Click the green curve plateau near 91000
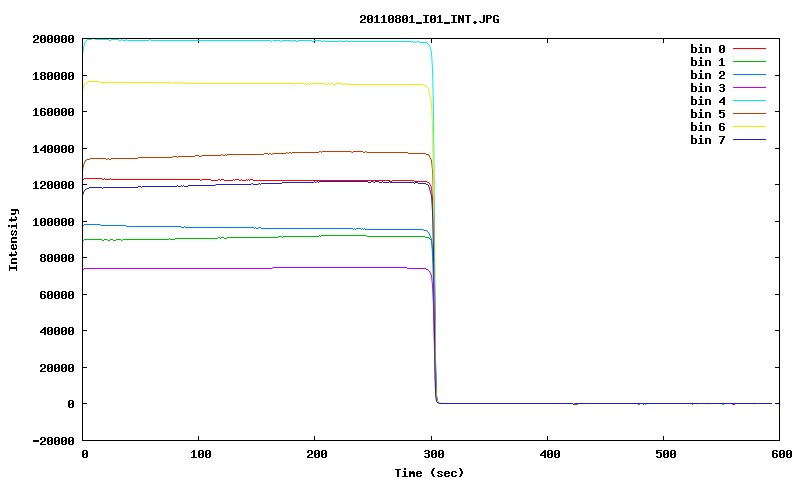The width and height of the screenshot is (800, 480). [x=255, y=237]
